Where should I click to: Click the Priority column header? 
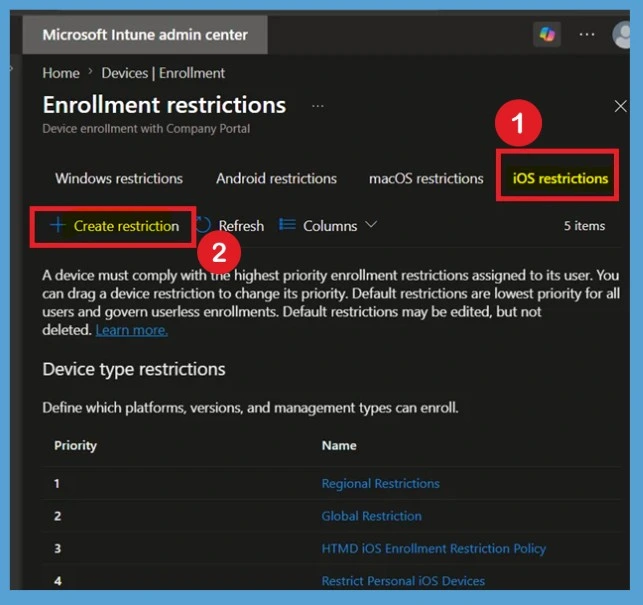coord(75,445)
